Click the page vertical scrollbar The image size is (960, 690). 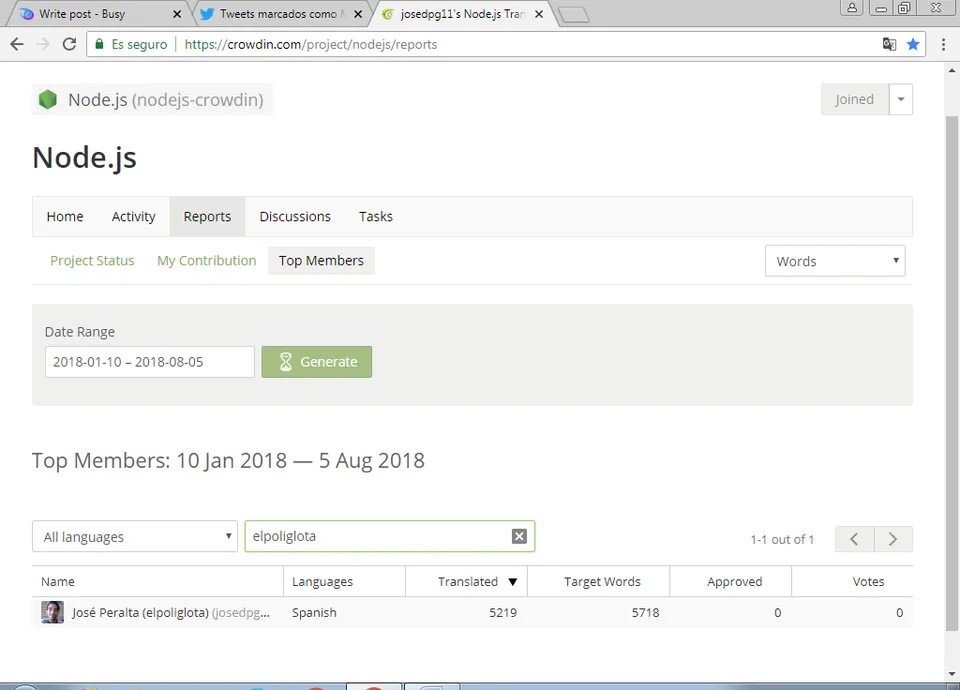pyautogui.click(x=951, y=373)
